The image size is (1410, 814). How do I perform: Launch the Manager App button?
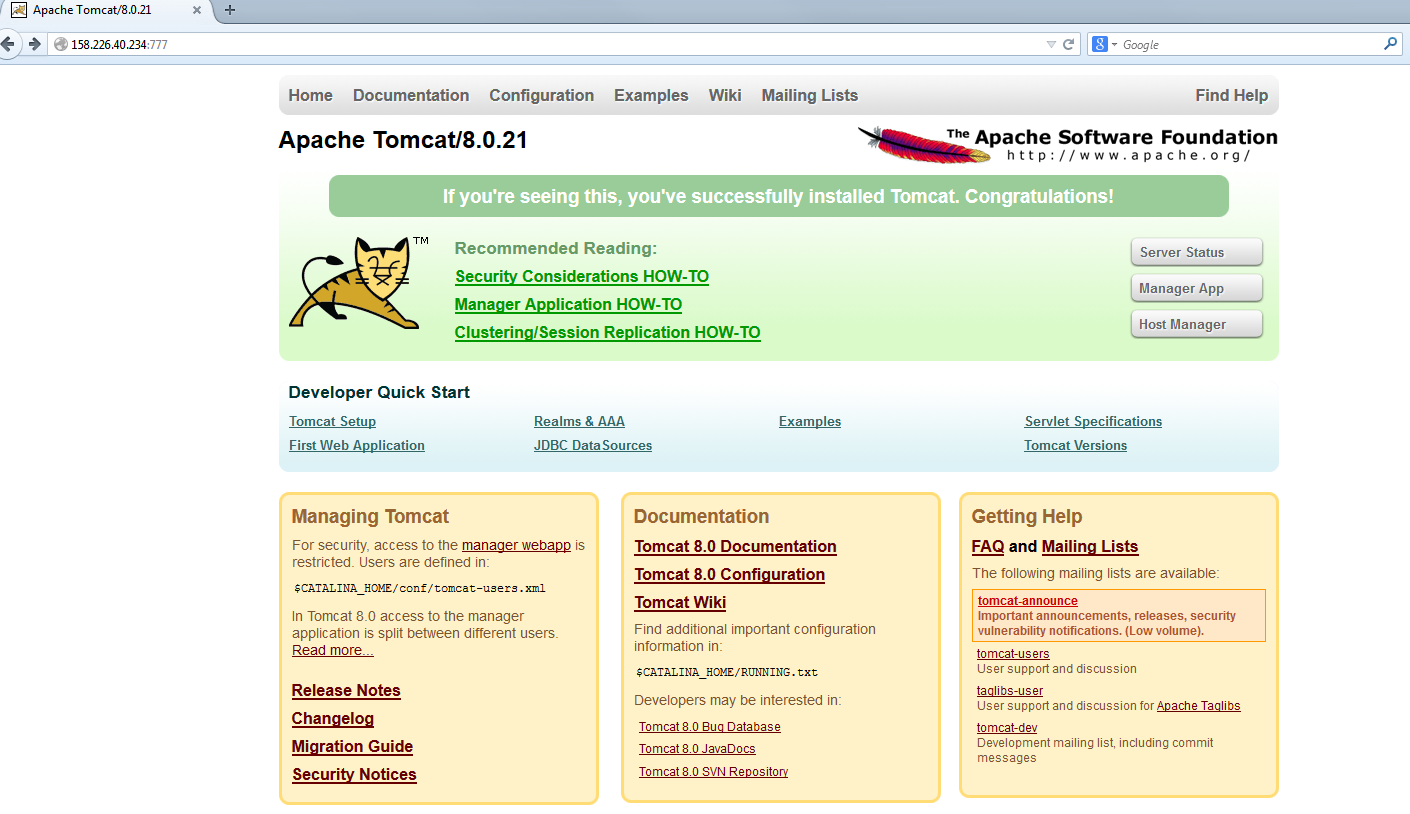coord(1197,288)
